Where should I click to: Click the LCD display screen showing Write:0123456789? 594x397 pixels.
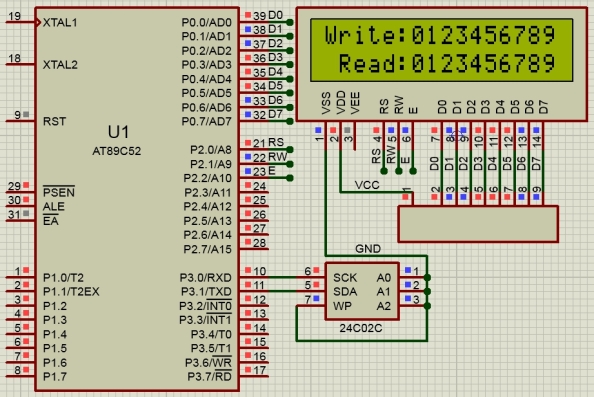coord(441,50)
